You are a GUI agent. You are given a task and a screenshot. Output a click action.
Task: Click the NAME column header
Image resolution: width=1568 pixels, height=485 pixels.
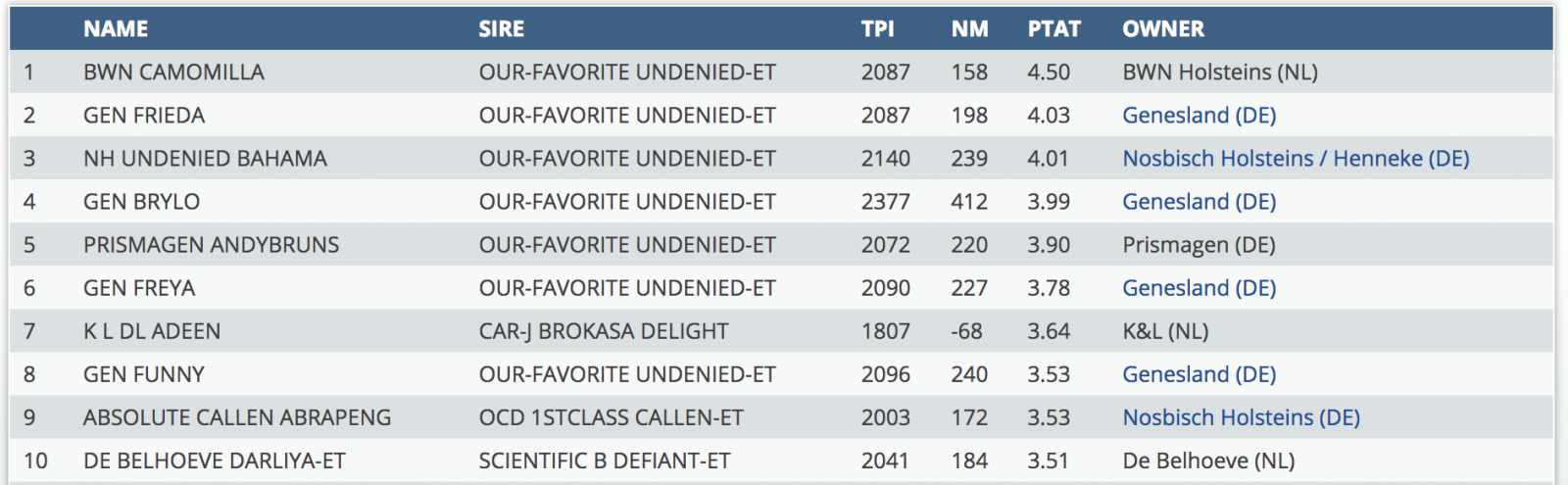tap(116, 29)
